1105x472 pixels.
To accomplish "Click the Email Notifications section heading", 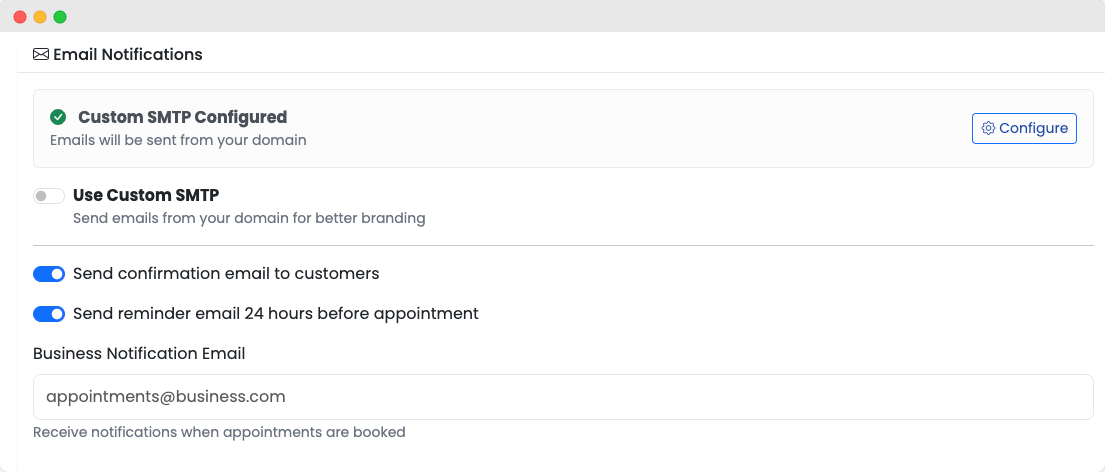I will [128, 55].
